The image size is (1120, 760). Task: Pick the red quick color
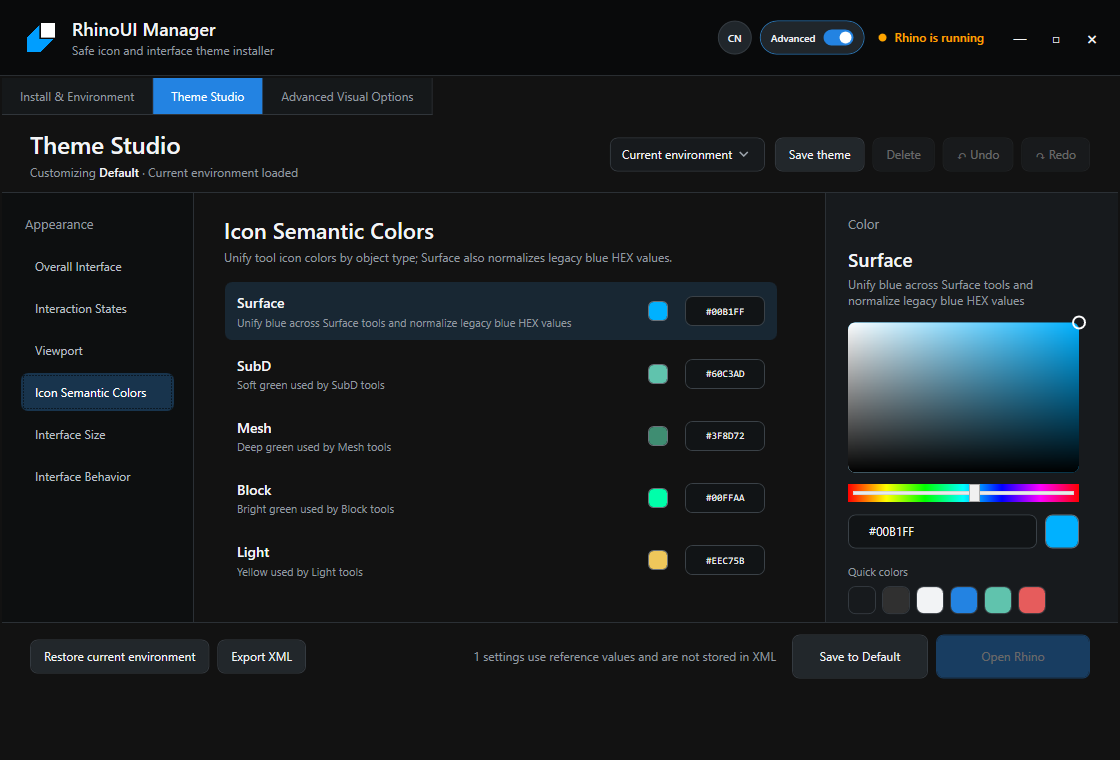click(1032, 600)
